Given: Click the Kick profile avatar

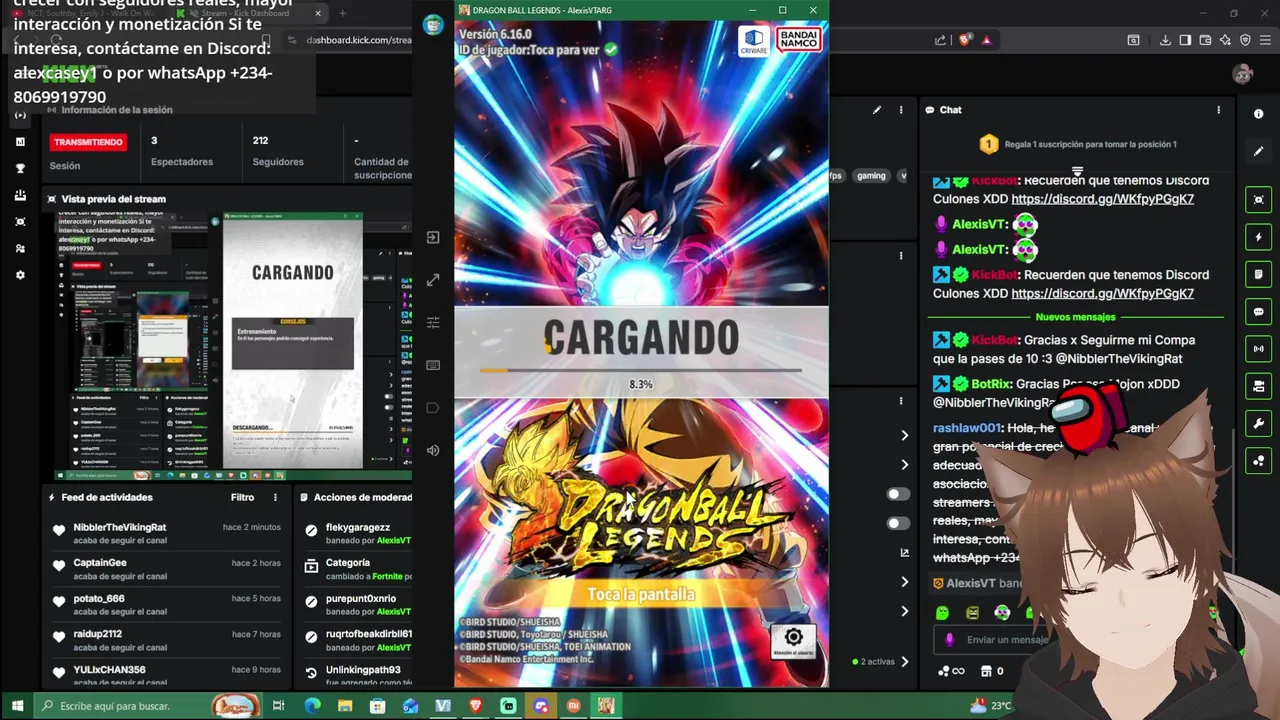Looking at the screenshot, I should click(x=1243, y=74).
